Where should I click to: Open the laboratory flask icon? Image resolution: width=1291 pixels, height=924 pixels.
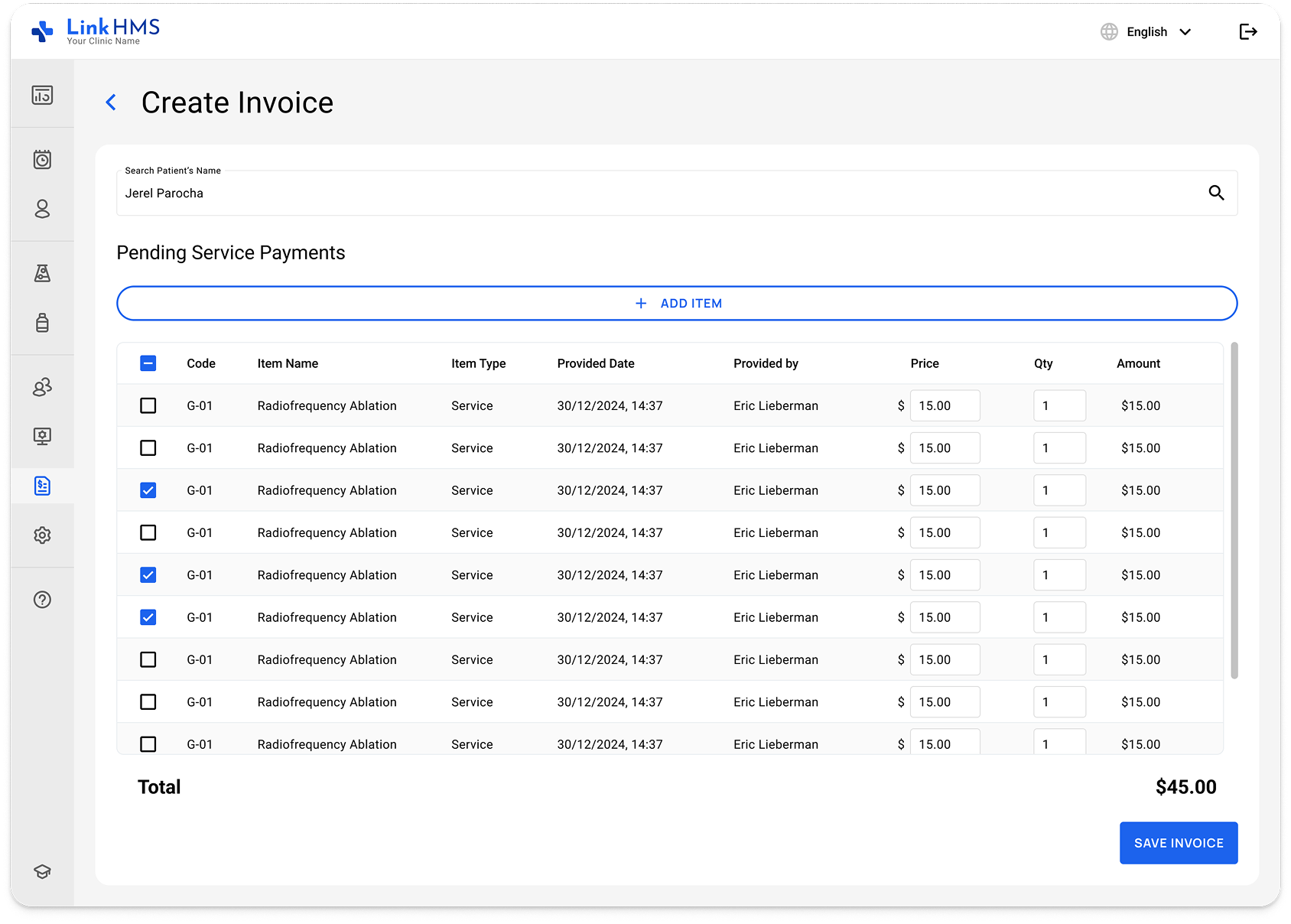click(42, 273)
